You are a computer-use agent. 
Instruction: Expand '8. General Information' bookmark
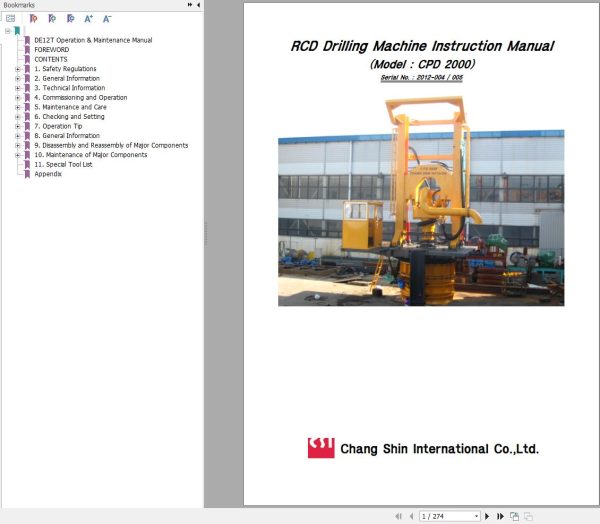(17, 136)
